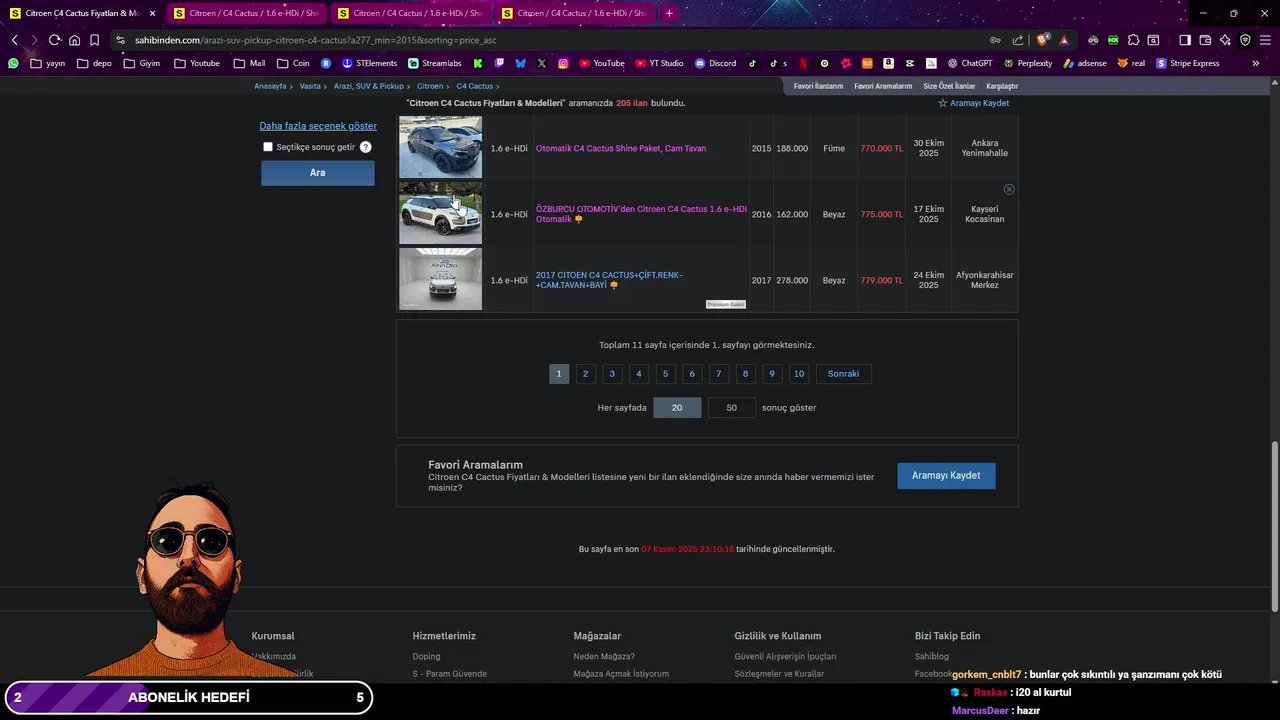
Task: Click the browser address bar URL
Action: point(315,40)
